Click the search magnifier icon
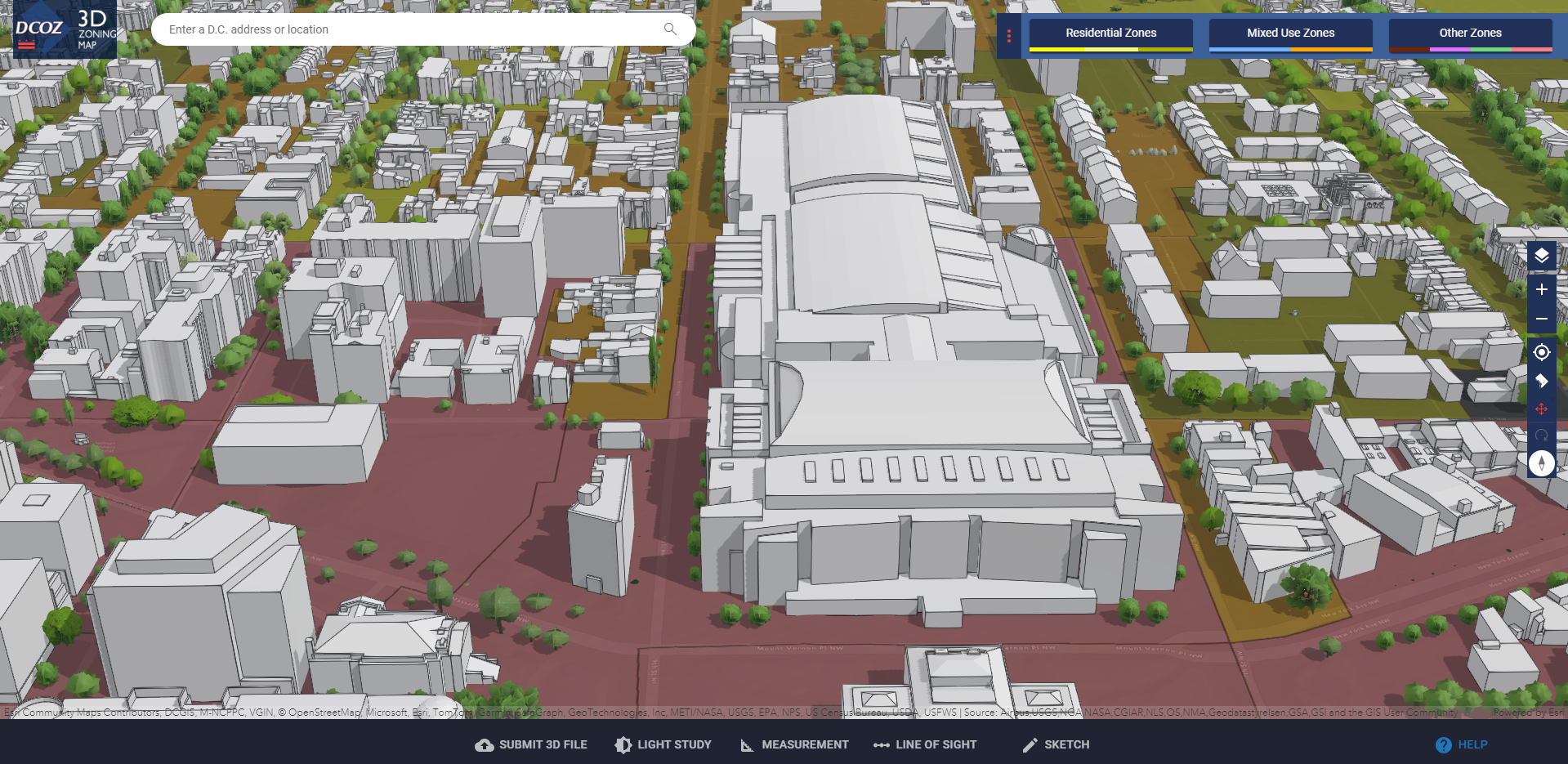This screenshot has width=1568, height=764. (x=670, y=29)
